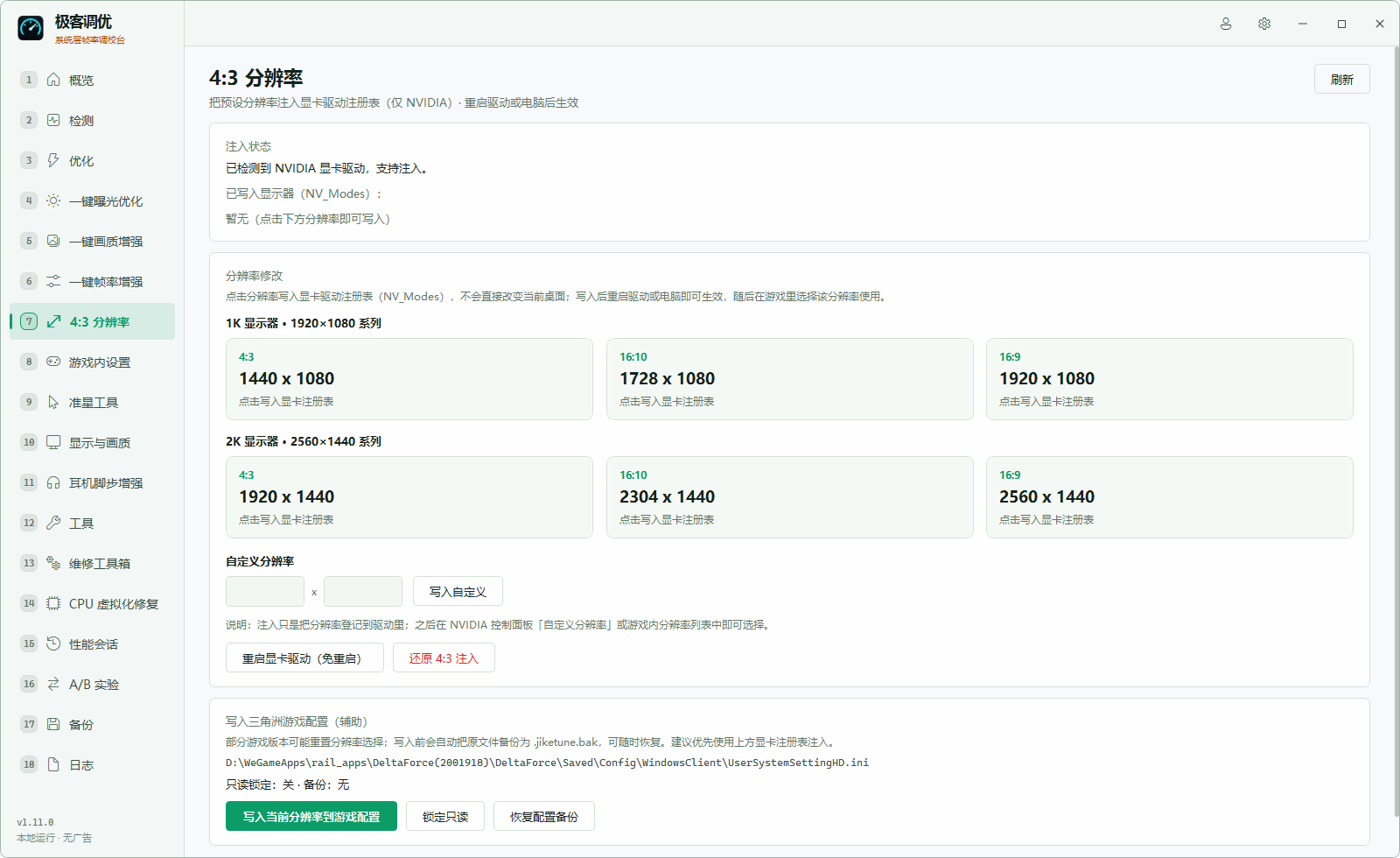Select the 耳机脚步增强 headphone icon
The width and height of the screenshot is (1400, 858).
[53, 482]
